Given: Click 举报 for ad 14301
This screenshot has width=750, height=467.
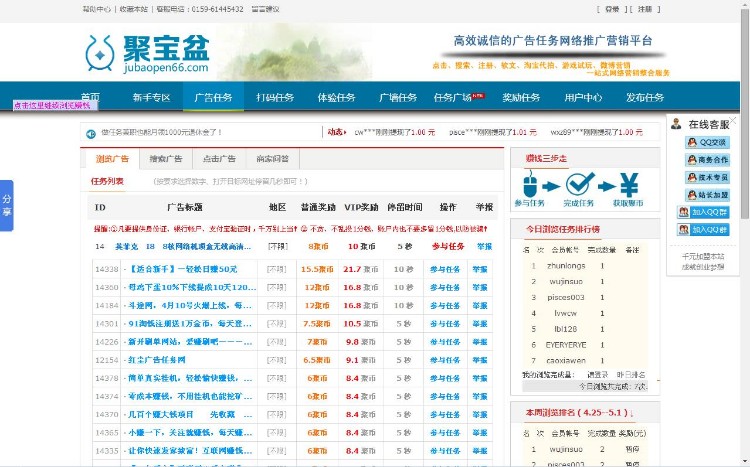Looking at the screenshot, I should (x=480, y=324).
